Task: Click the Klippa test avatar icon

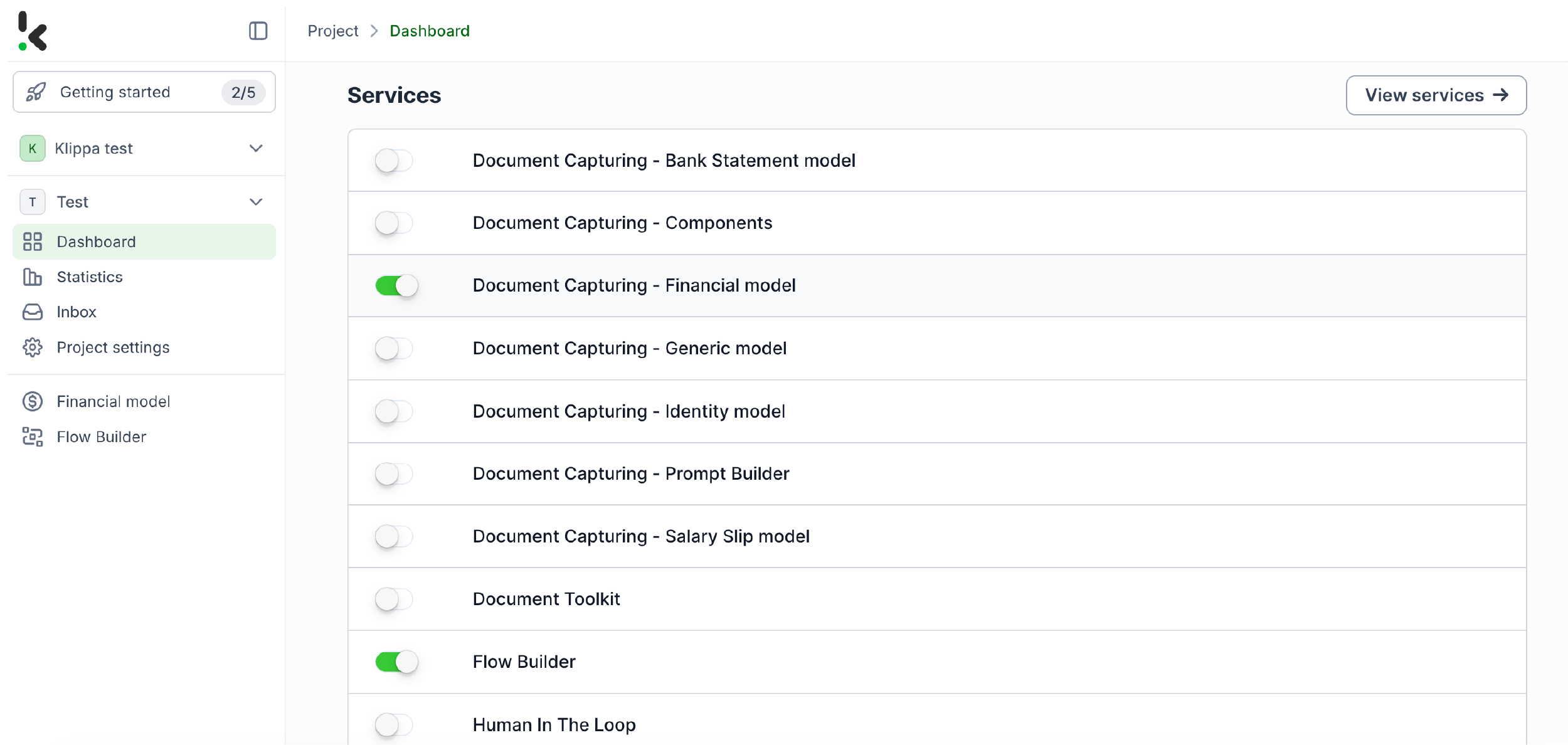Action: [32, 148]
